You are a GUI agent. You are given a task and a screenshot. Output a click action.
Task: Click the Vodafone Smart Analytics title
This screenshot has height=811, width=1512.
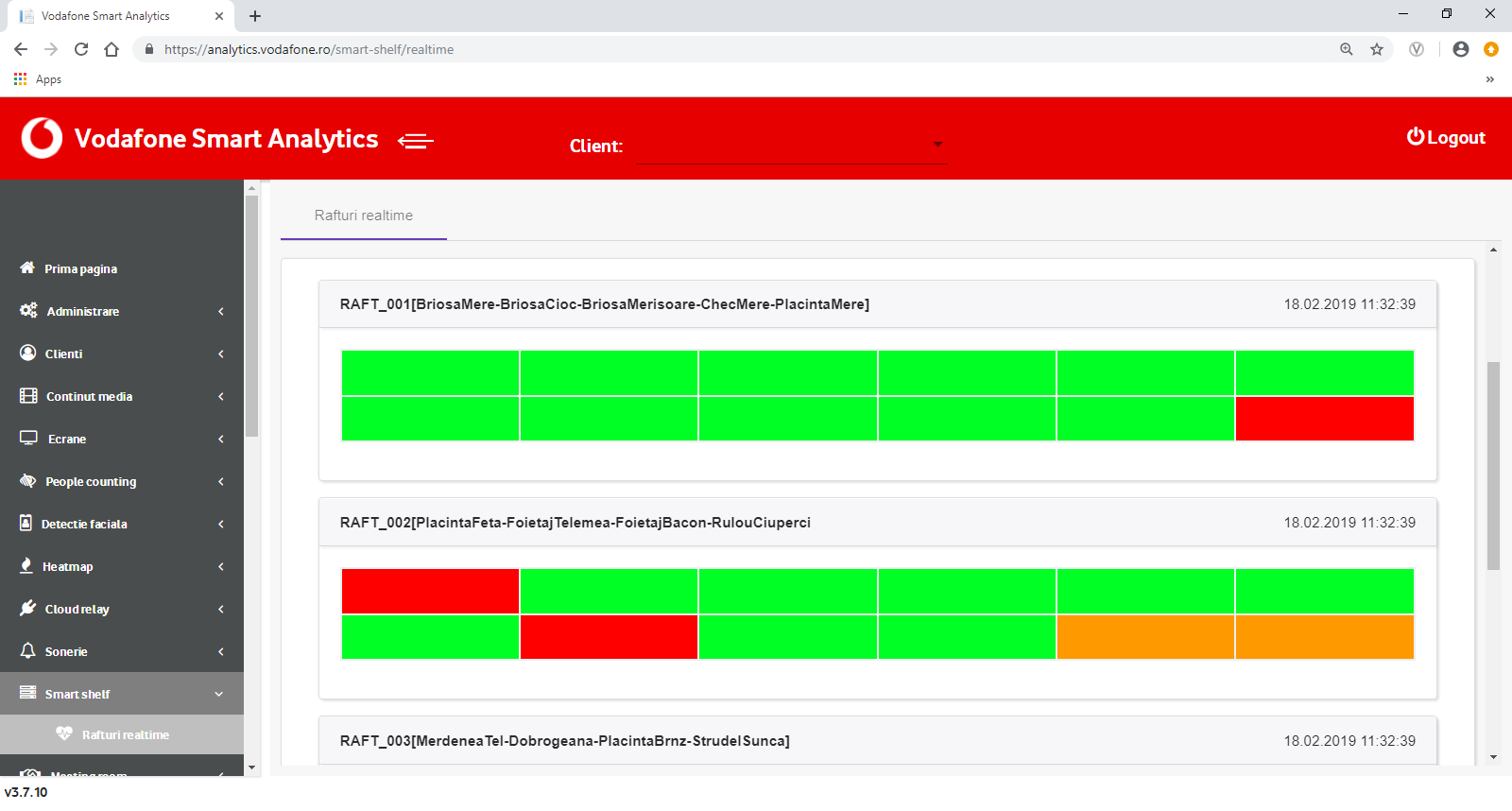[226, 139]
